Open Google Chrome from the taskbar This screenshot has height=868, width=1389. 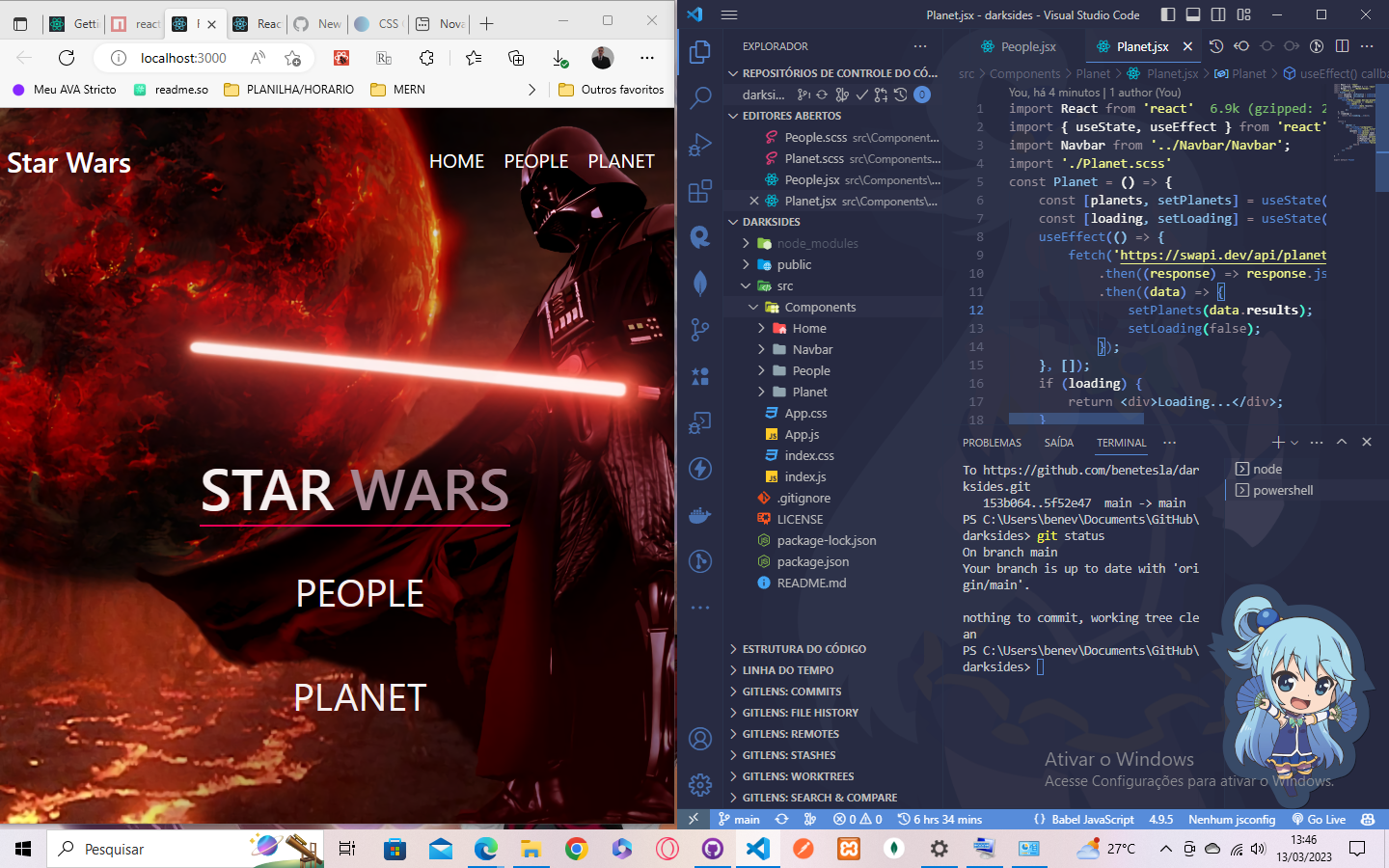tap(576, 849)
